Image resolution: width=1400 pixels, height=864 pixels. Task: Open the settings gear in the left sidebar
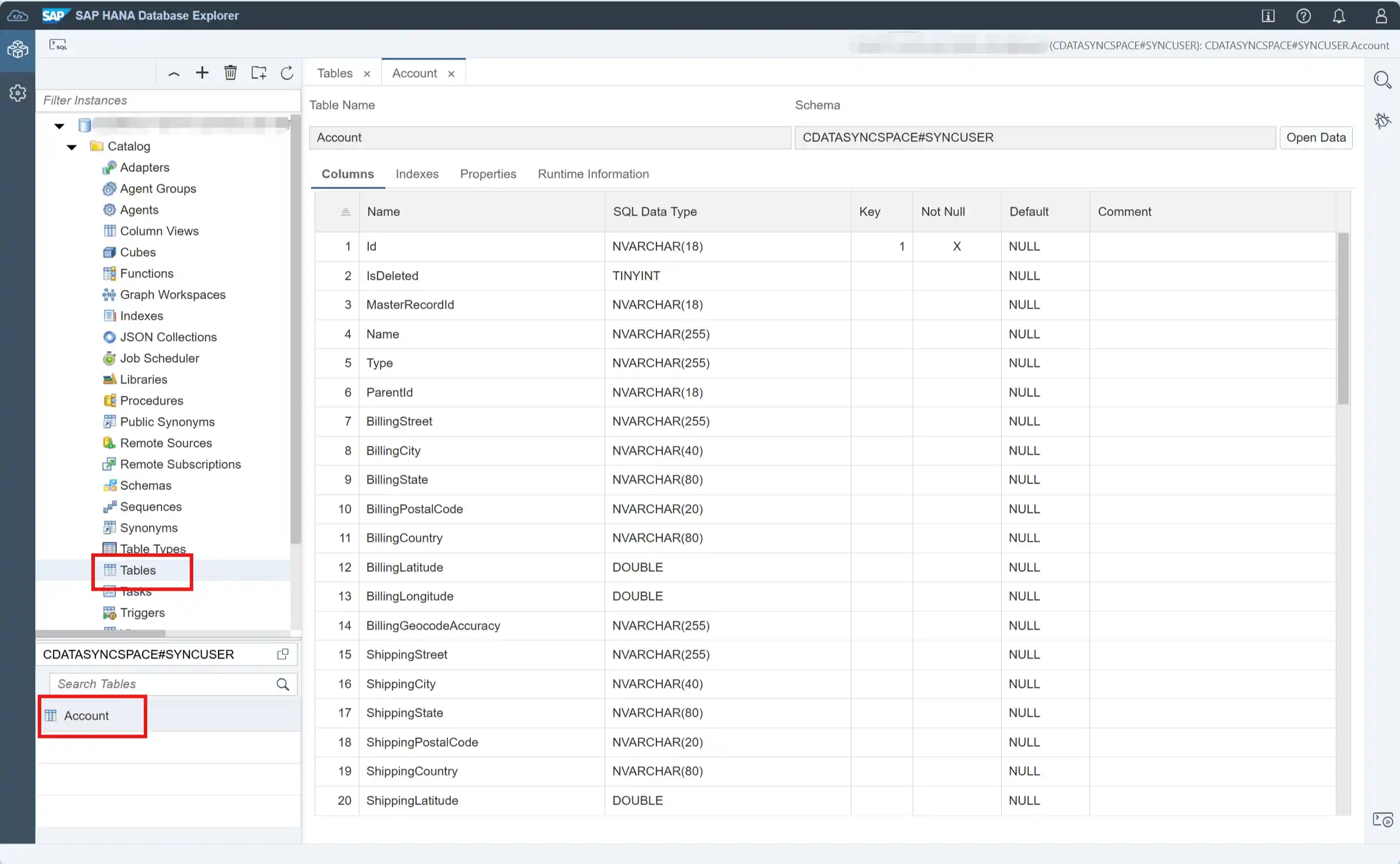click(x=18, y=93)
